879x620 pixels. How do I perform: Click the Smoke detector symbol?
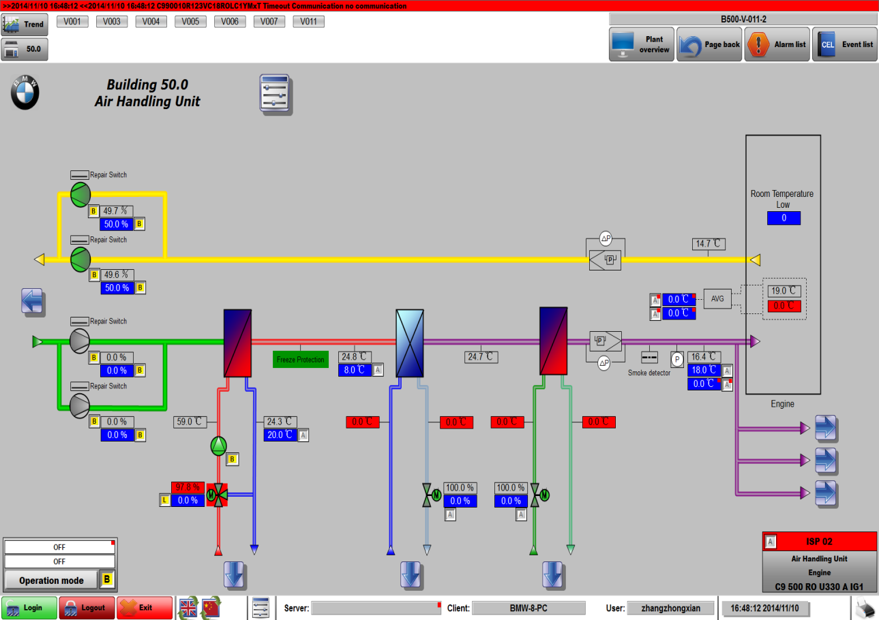click(x=649, y=357)
